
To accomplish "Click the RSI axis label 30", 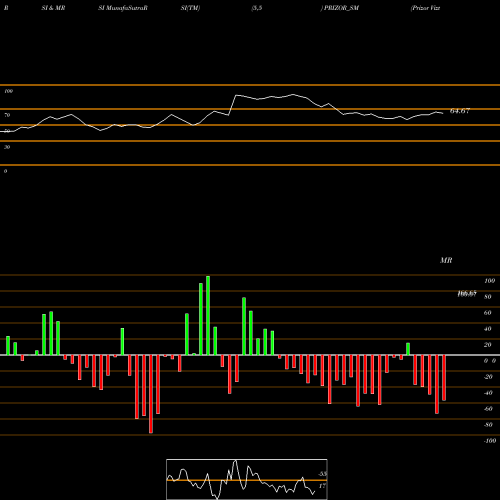I will point(7,147).
